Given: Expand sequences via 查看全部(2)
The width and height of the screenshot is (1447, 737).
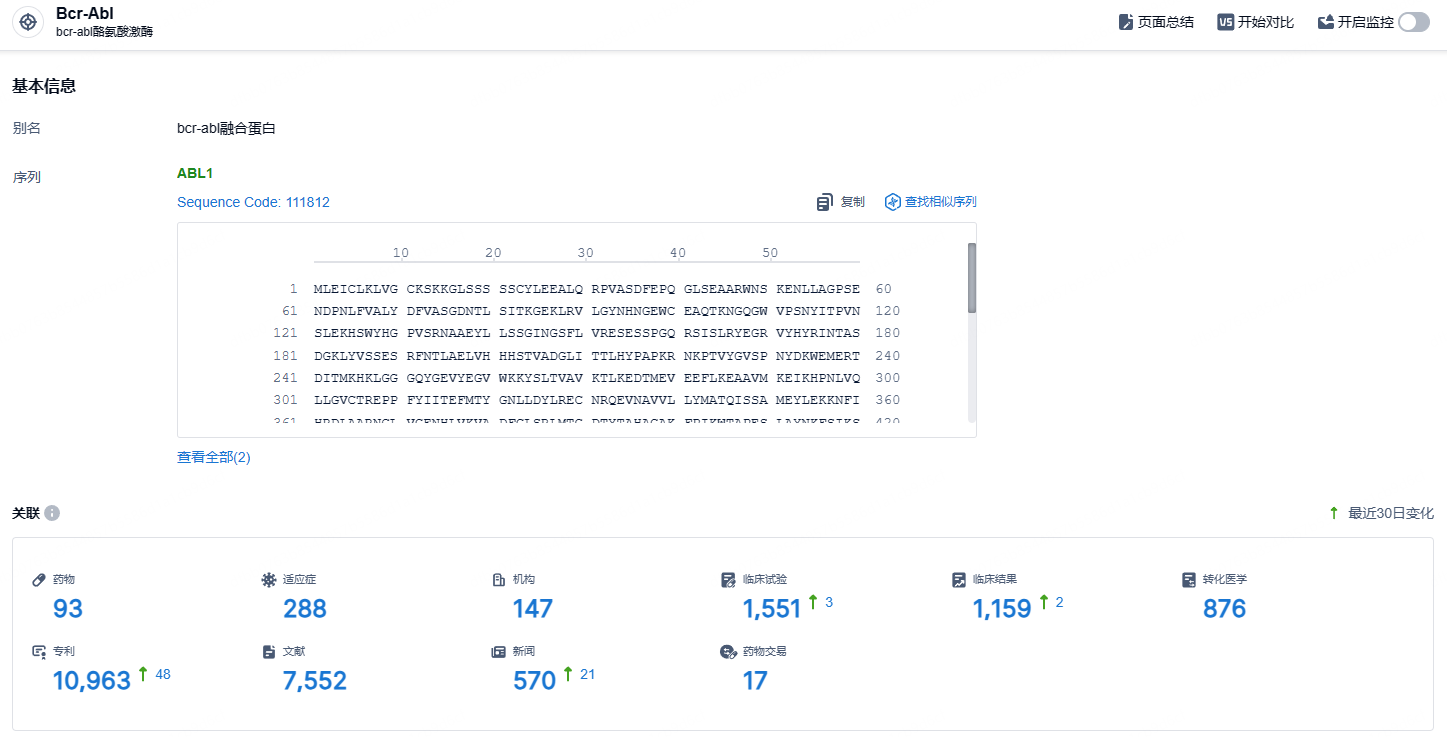Looking at the screenshot, I should (x=214, y=457).
